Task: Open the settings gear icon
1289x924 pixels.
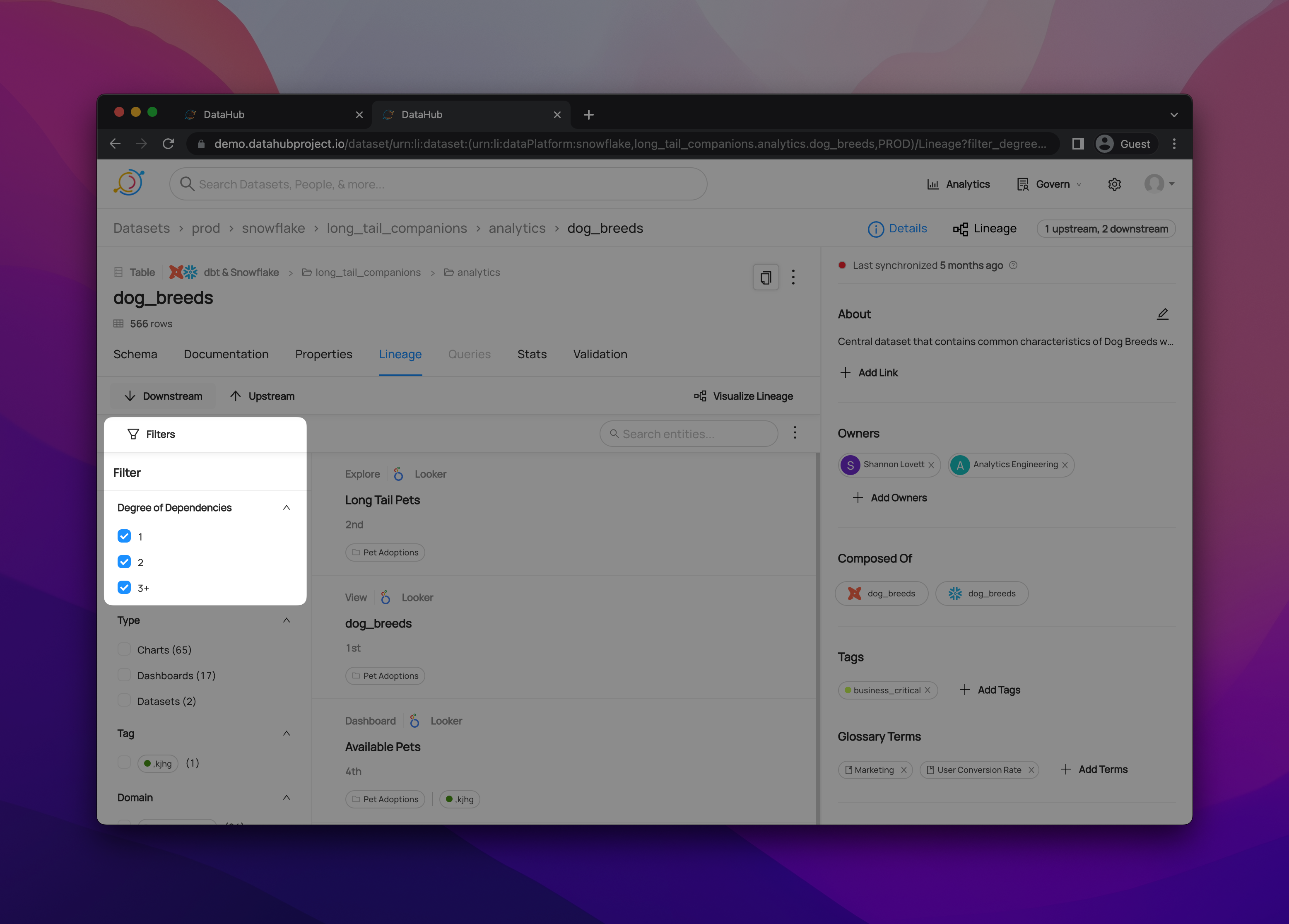Action: pos(1114,184)
